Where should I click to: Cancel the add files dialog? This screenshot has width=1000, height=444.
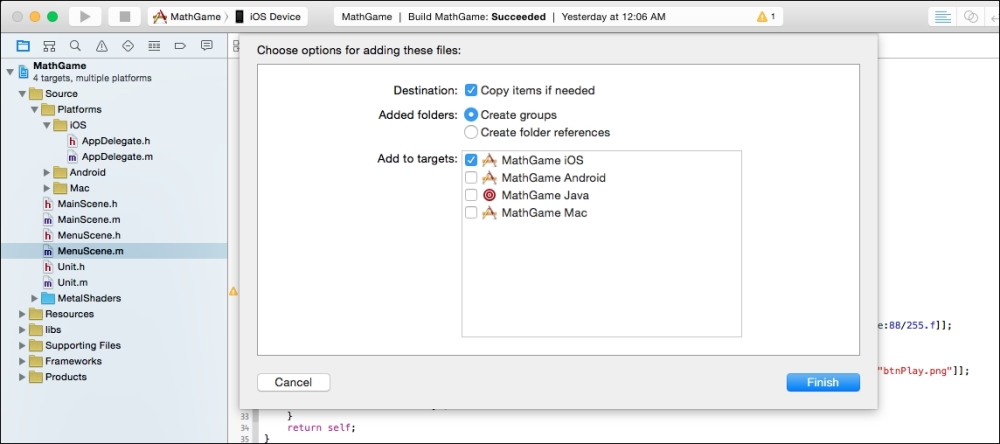(x=293, y=382)
